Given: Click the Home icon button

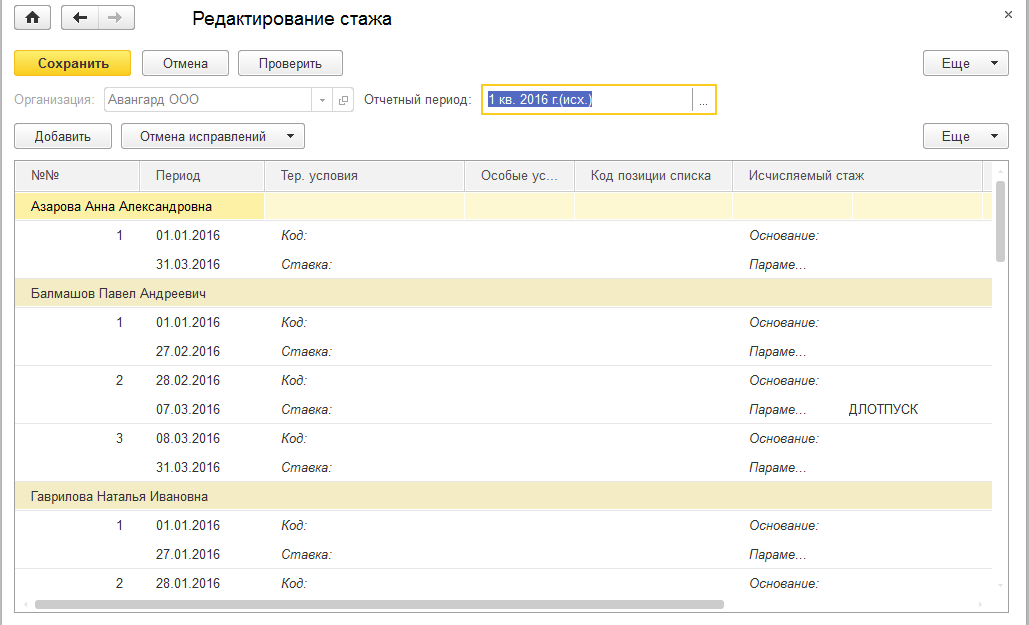Looking at the screenshot, I should [32, 18].
